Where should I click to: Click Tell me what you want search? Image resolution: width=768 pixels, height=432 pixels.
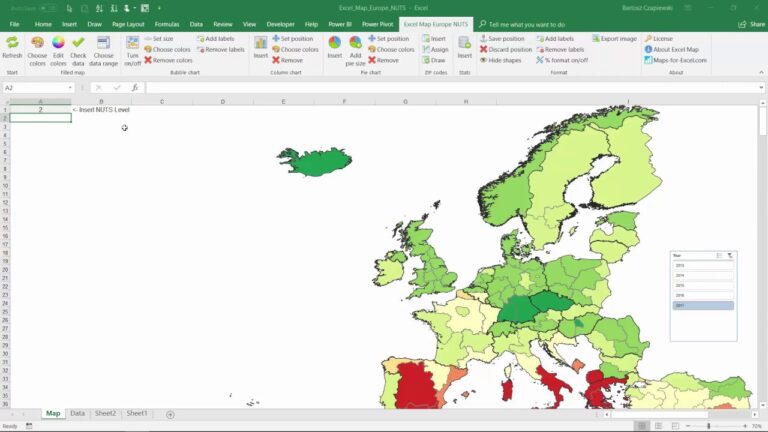pyautogui.click(x=522, y=24)
